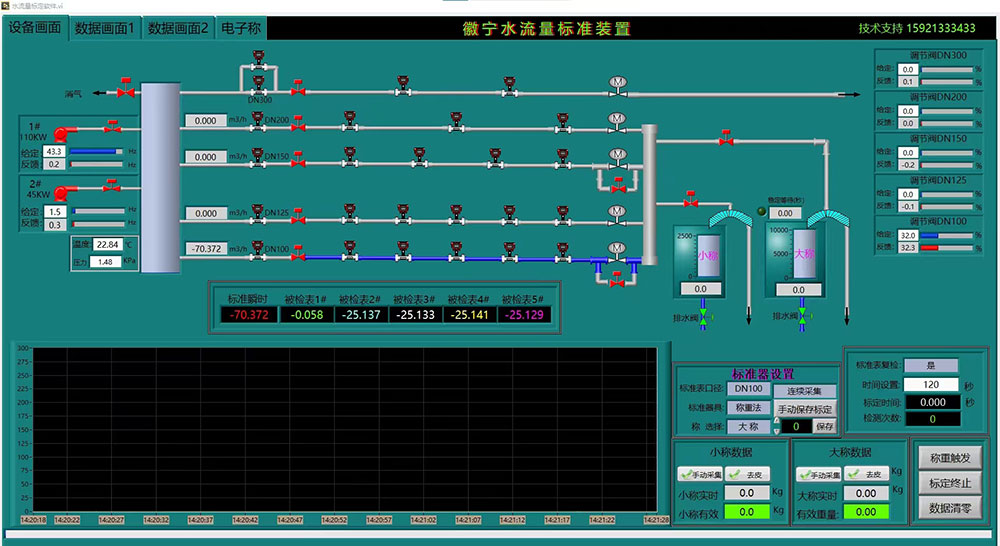Screen dimensions: 1000x546
Task: Click the 调节阀DN100 setpoint slider
Action: pyautogui.click(x=945, y=235)
